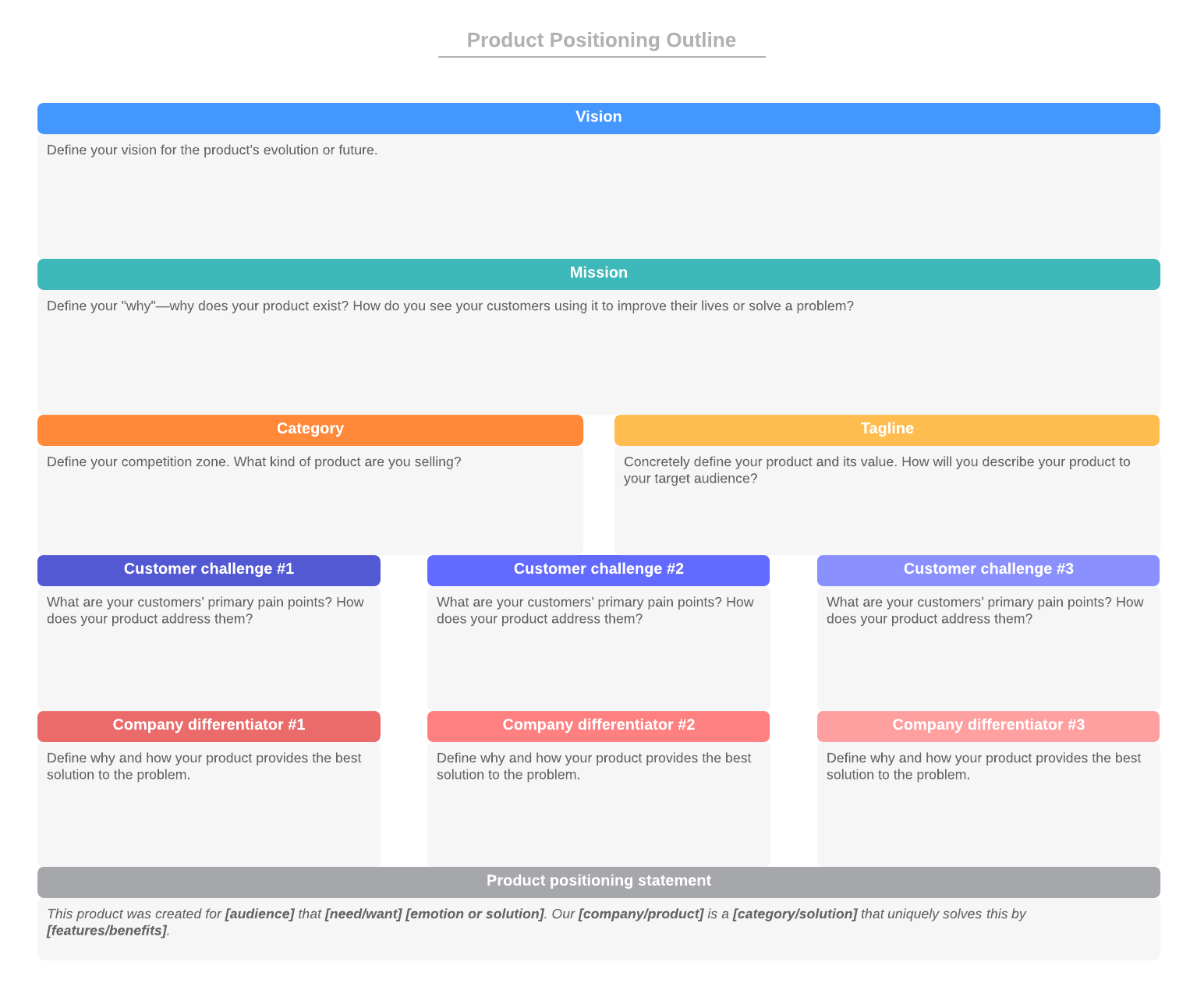Select the blue Vision header bar
Screen dimensions: 1204x997
click(x=598, y=118)
